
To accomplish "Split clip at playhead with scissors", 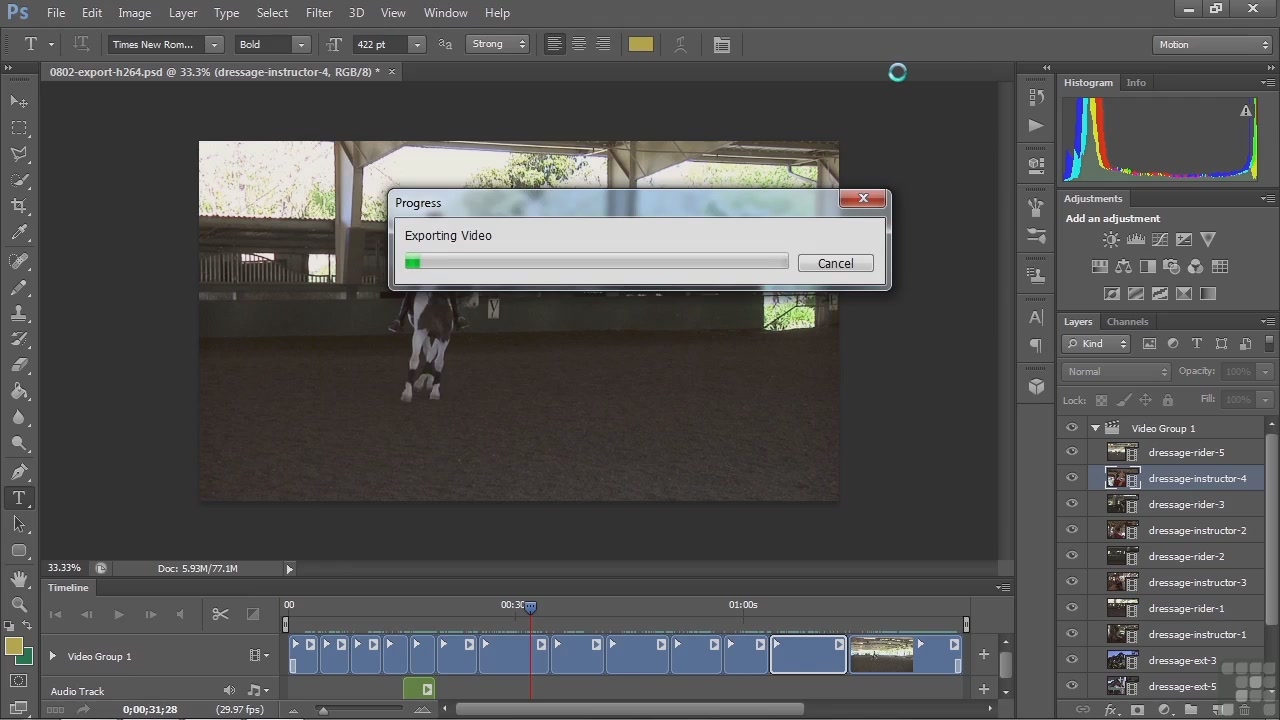I will [220, 614].
